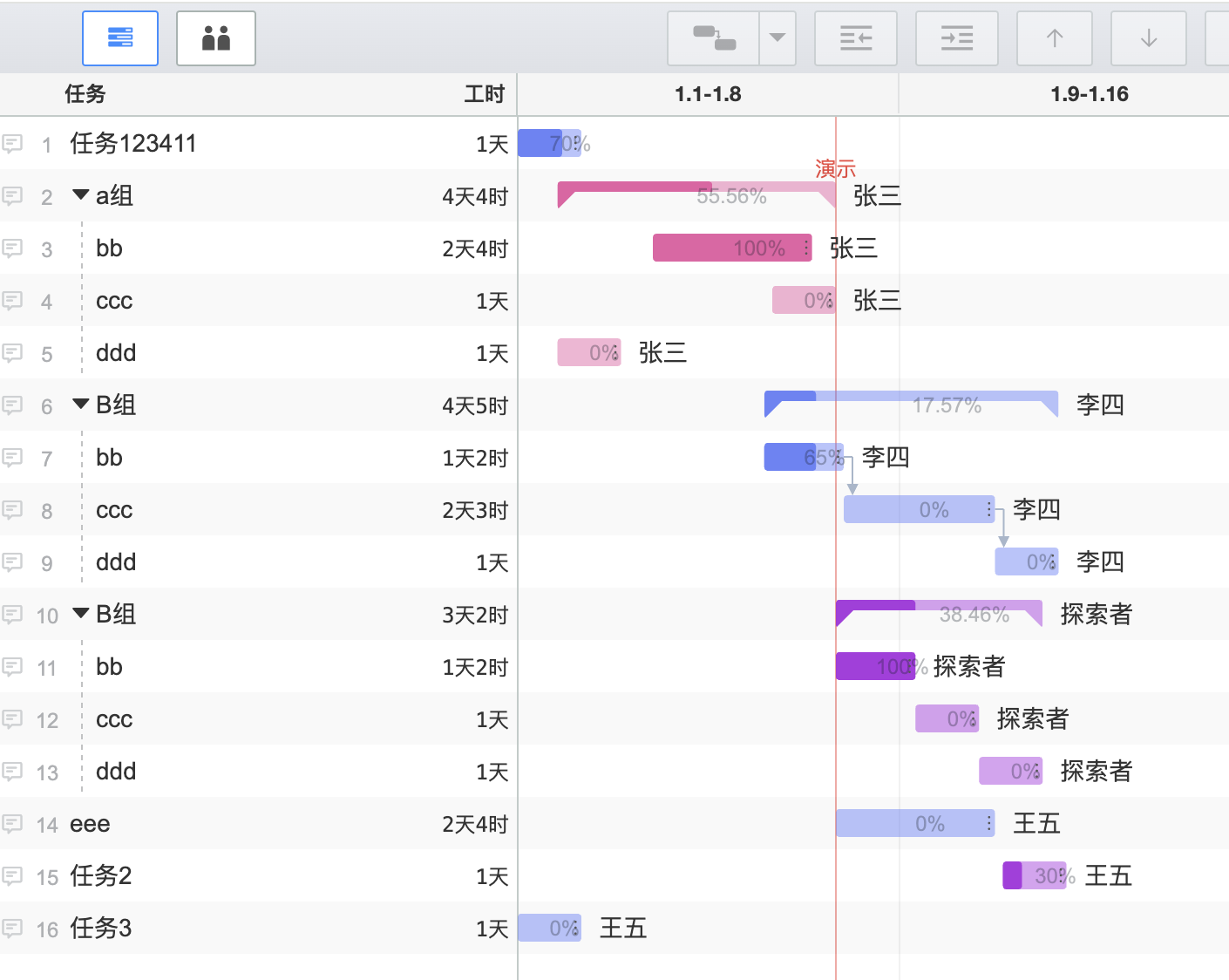Open comment icon for row 13 ddd

12,771
